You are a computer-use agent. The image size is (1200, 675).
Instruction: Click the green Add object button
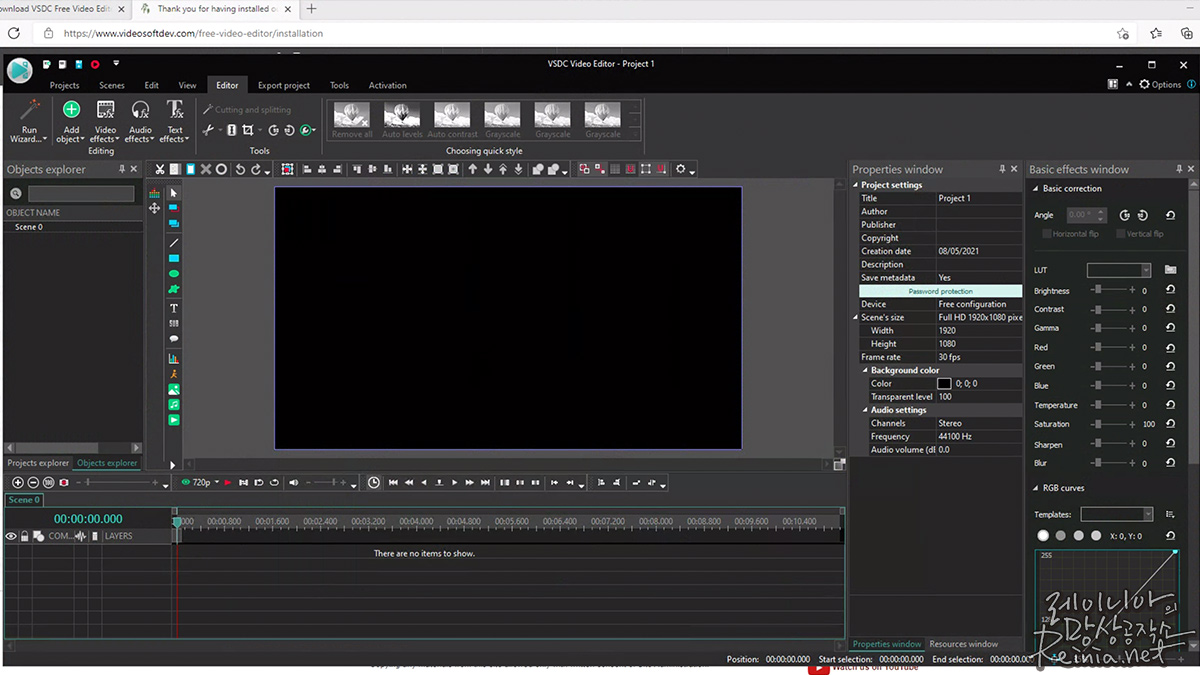[x=71, y=122]
